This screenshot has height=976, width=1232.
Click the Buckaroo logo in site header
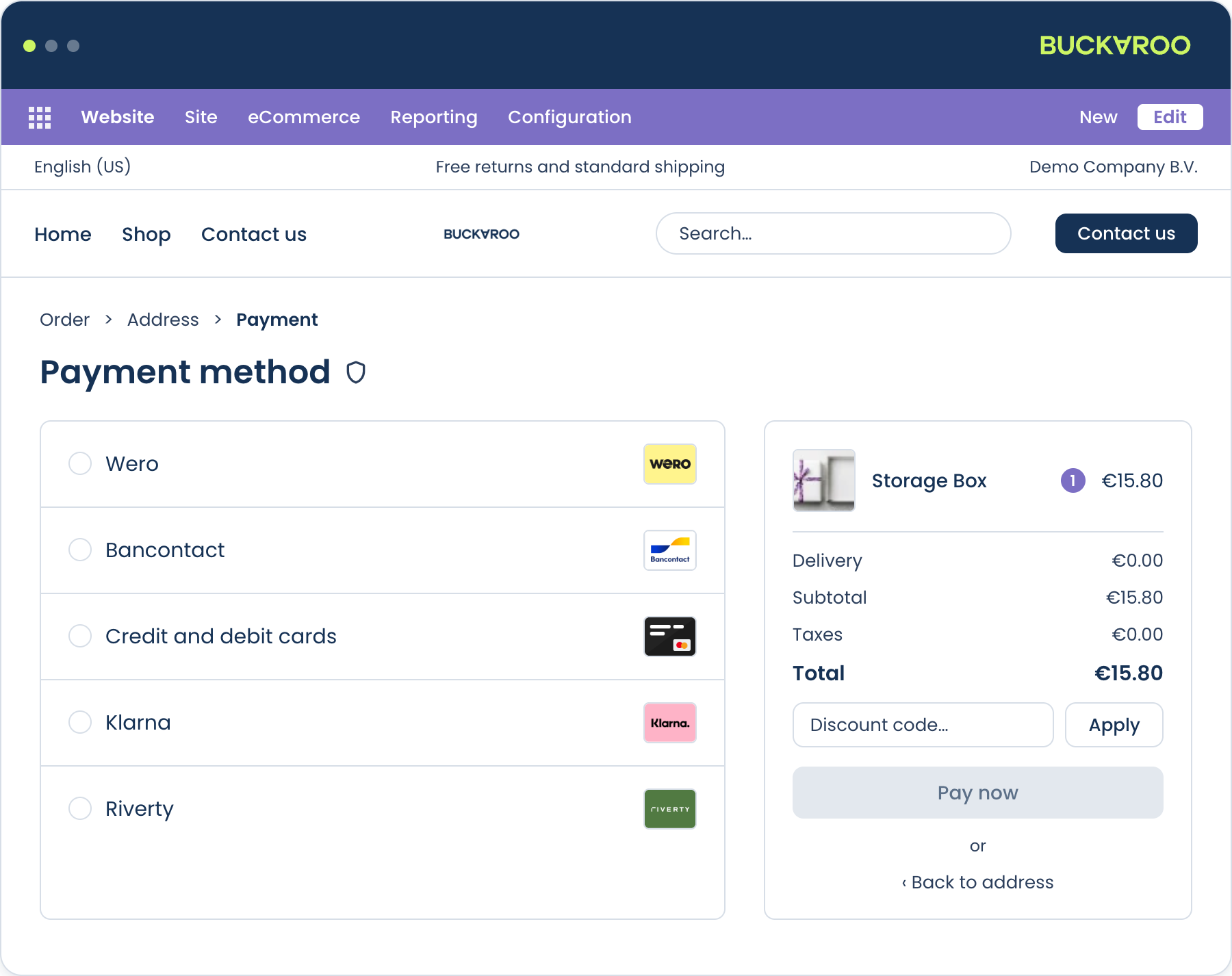(x=481, y=234)
